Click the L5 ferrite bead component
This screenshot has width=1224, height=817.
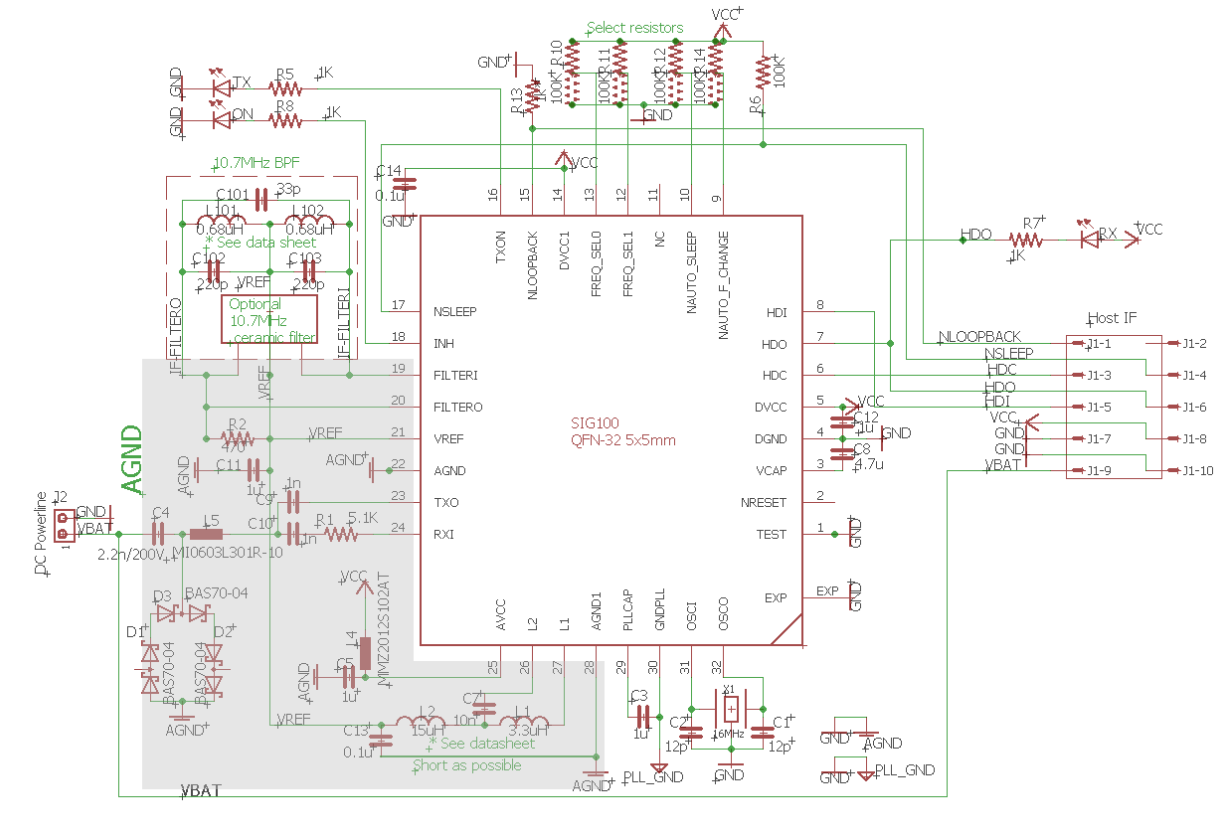coord(212,534)
